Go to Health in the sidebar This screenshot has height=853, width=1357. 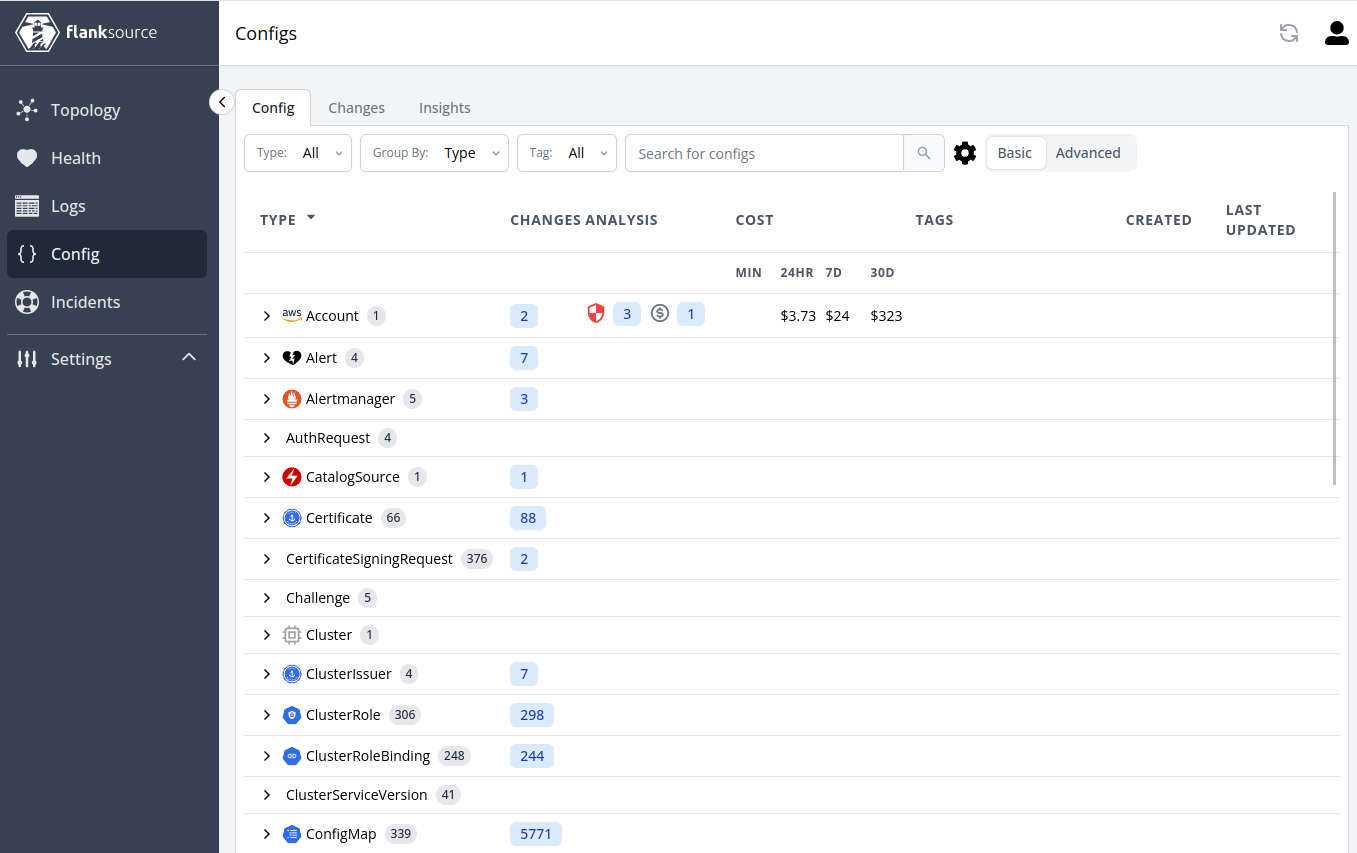point(76,158)
